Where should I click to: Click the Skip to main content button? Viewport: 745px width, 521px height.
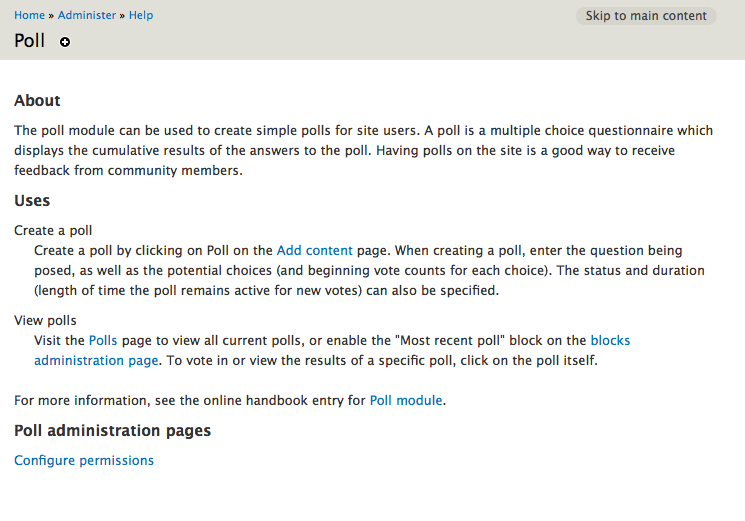646,16
